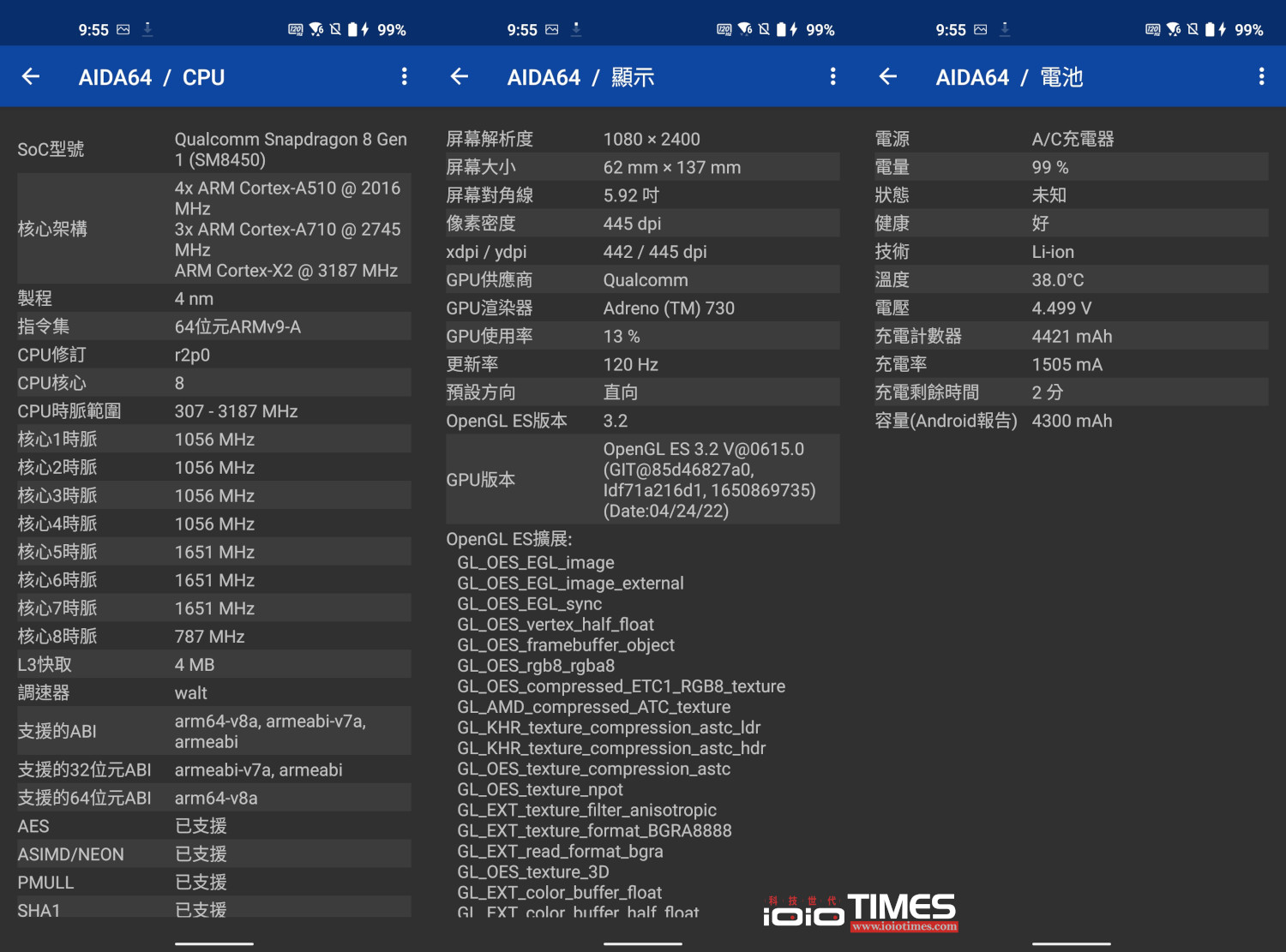Viewport: 1286px width, 952px height.
Task: Select the L3快取 4 MB row
Action: tap(214, 665)
